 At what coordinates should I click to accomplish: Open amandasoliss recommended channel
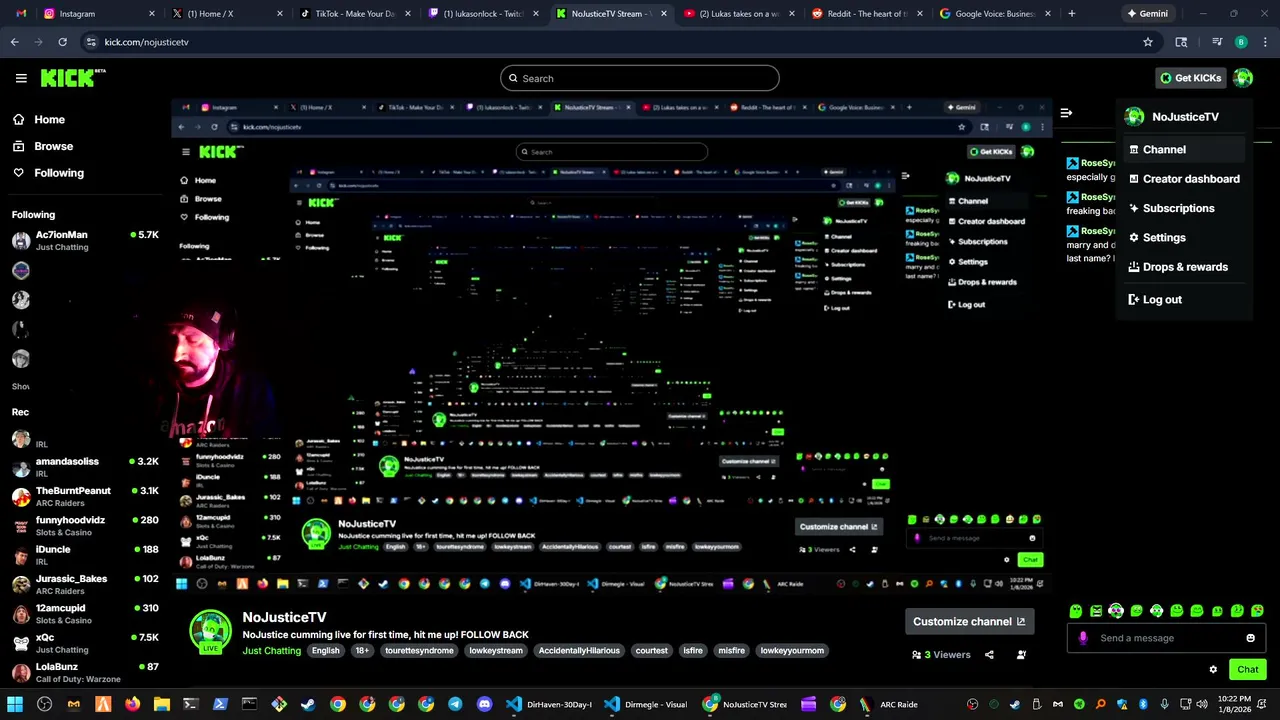84,467
